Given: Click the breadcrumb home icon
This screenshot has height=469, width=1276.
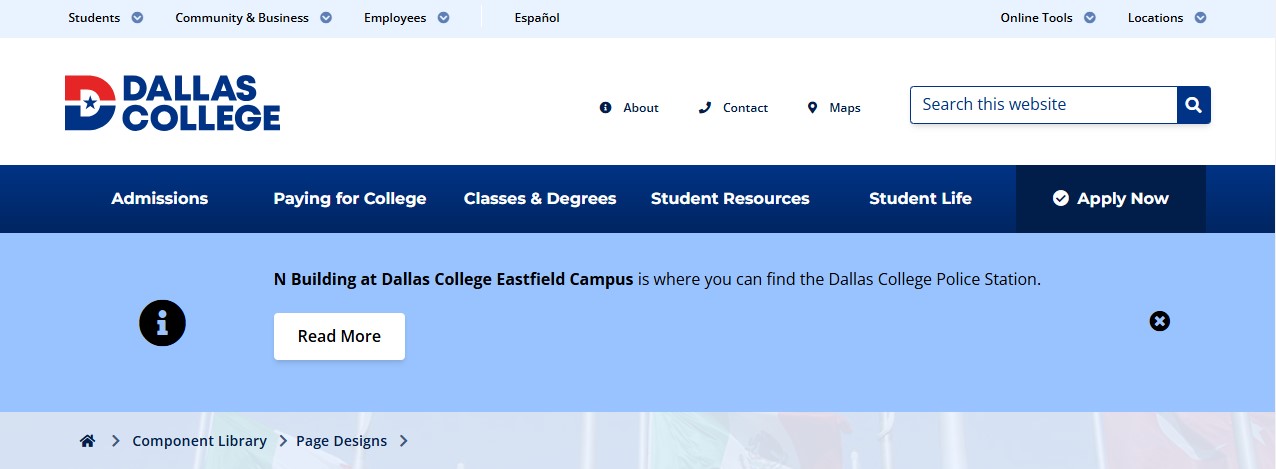Looking at the screenshot, I should point(88,441).
